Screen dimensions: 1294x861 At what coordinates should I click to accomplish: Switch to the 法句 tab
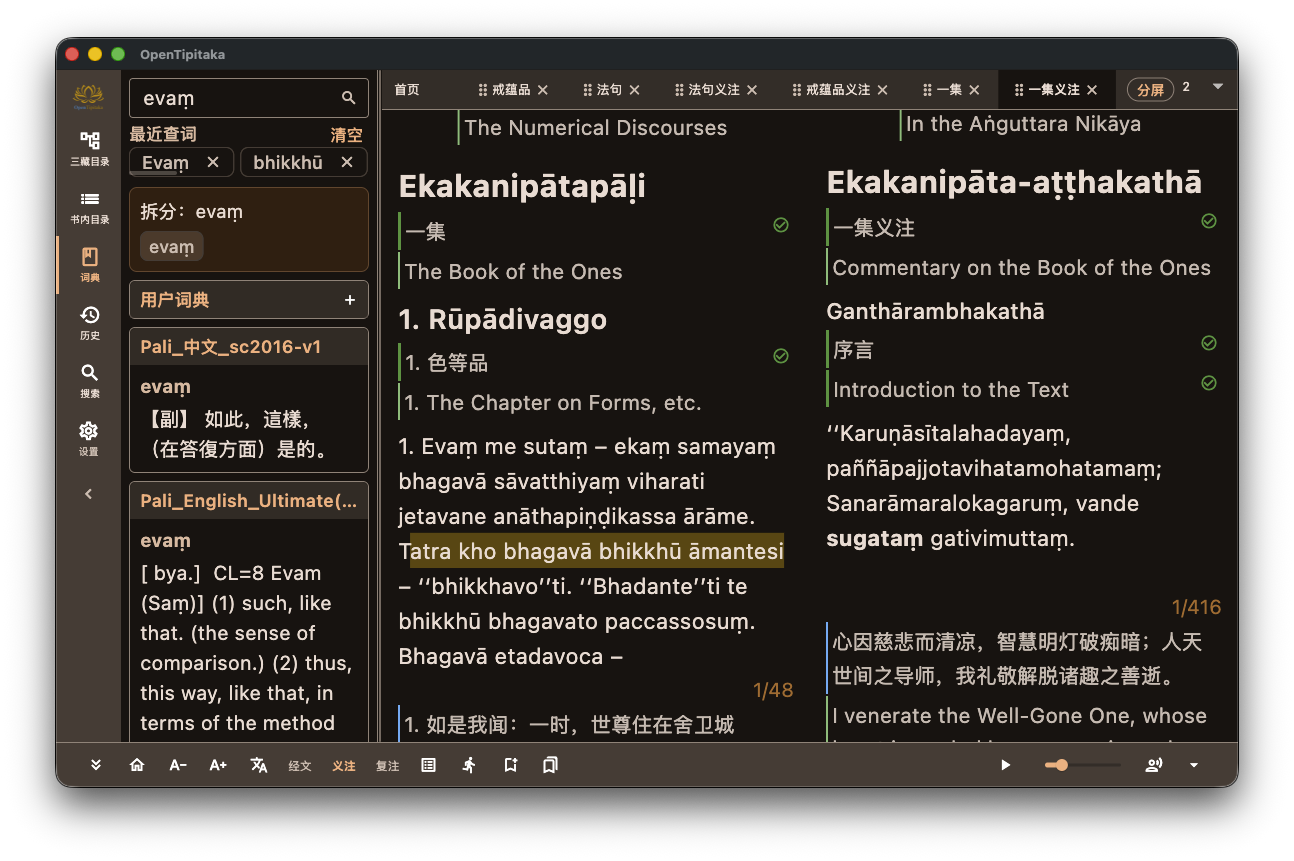610,89
